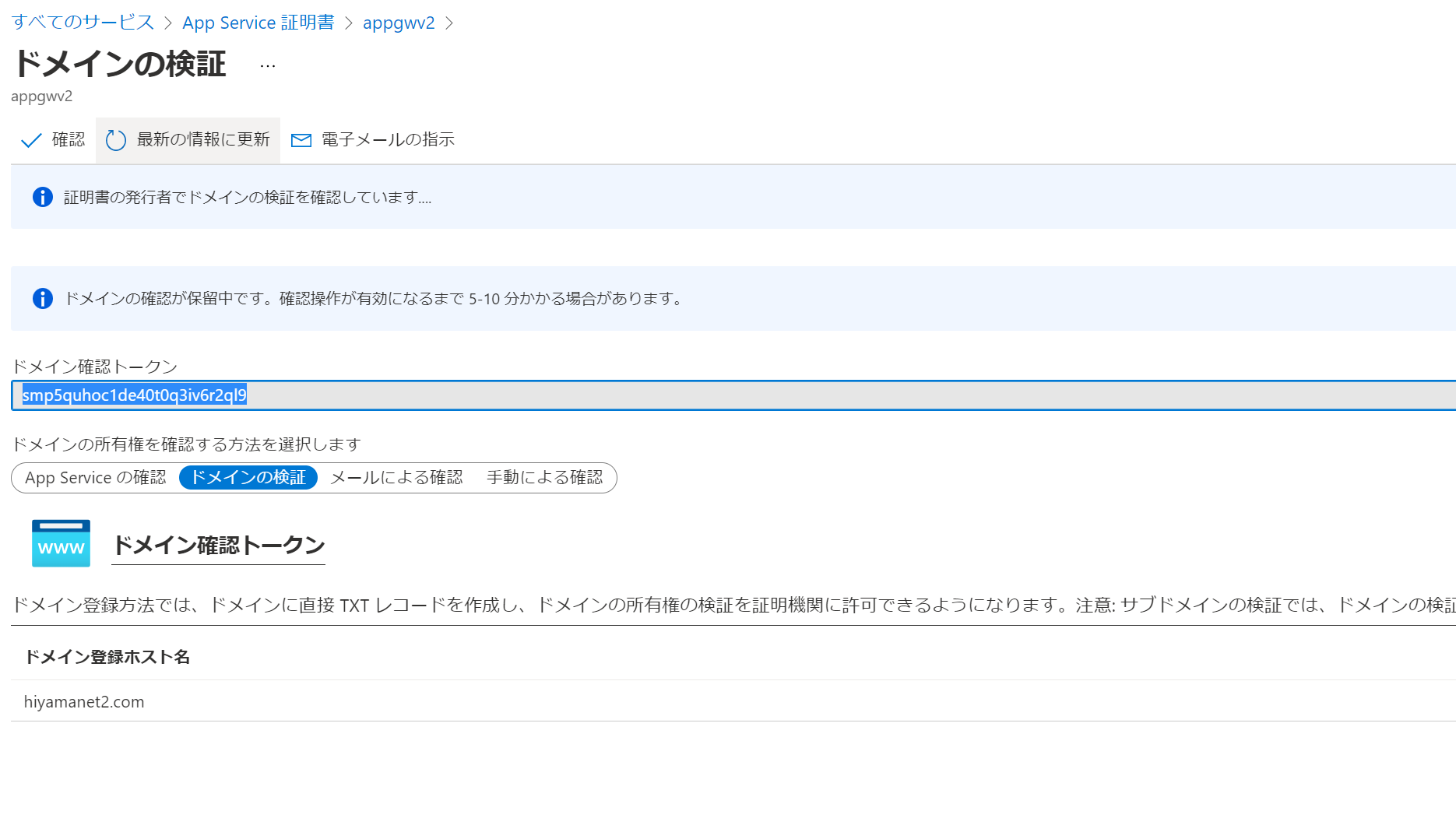Screen dimensions: 1456x818
Task: Click the 確認 toolbar label
Action: [69, 139]
